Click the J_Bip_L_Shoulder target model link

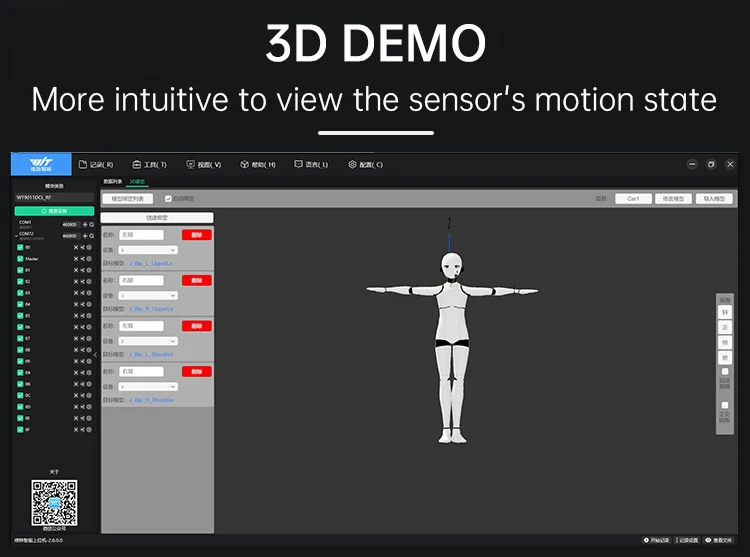tap(151, 354)
